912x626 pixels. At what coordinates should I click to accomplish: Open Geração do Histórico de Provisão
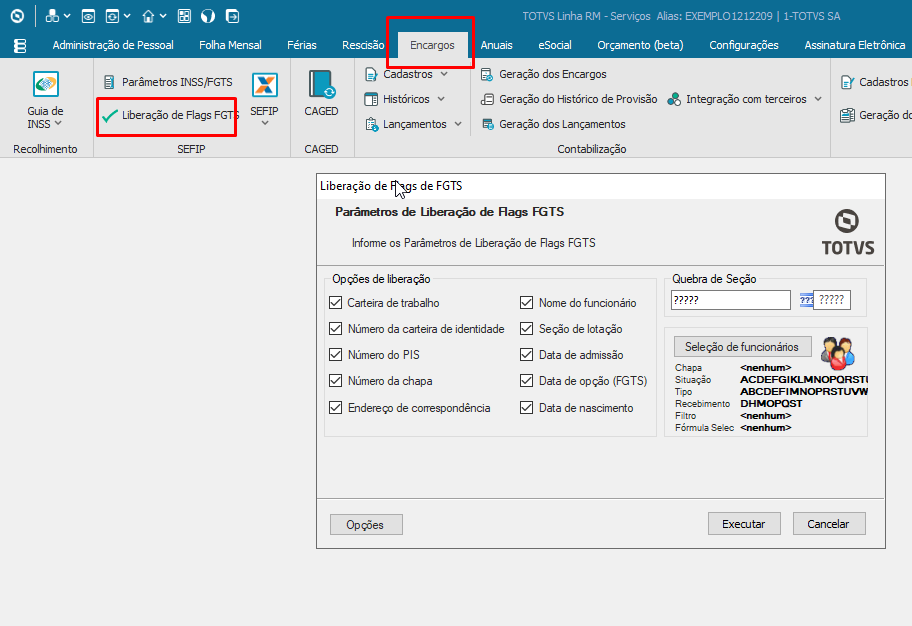[569, 99]
